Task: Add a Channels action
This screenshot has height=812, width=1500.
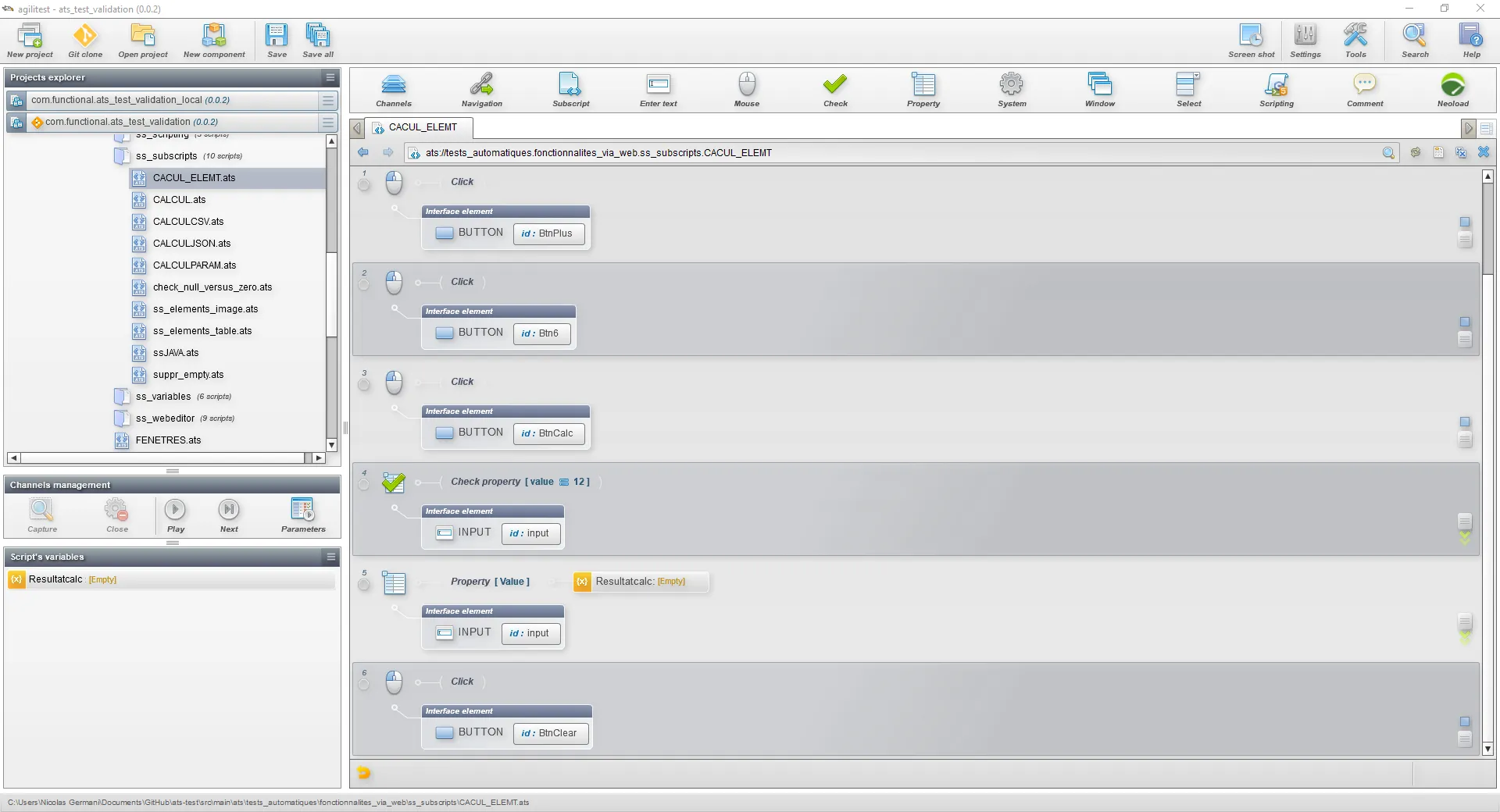Action: [394, 90]
